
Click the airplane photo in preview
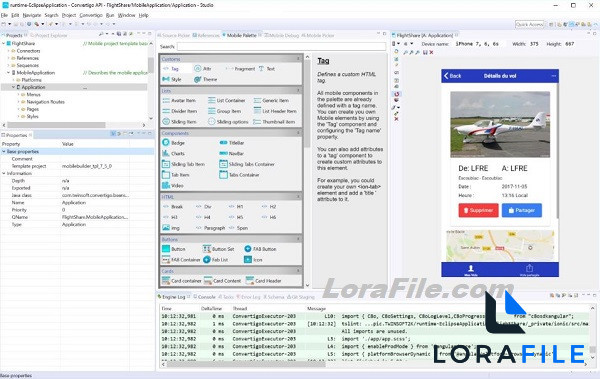click(500, 124)
